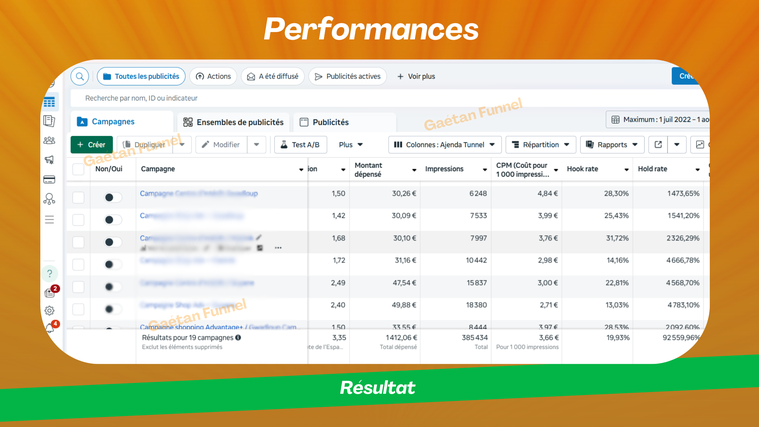The image size is (759, 427).
Task: Select checkbox for the 30,10 € campaign row
Action: (x=78, y=242)
